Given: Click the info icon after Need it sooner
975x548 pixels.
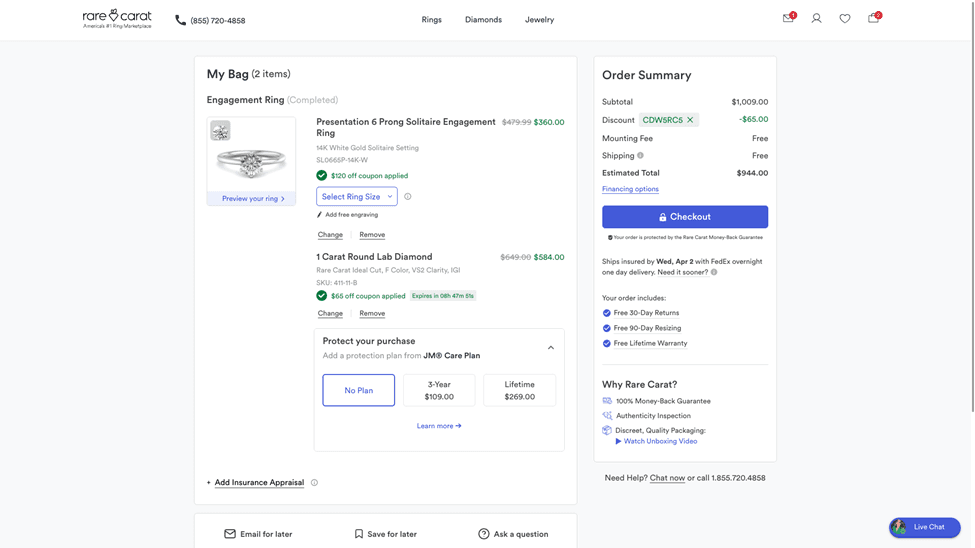Looking at the screenshot, I should click(x=714, y=272).
